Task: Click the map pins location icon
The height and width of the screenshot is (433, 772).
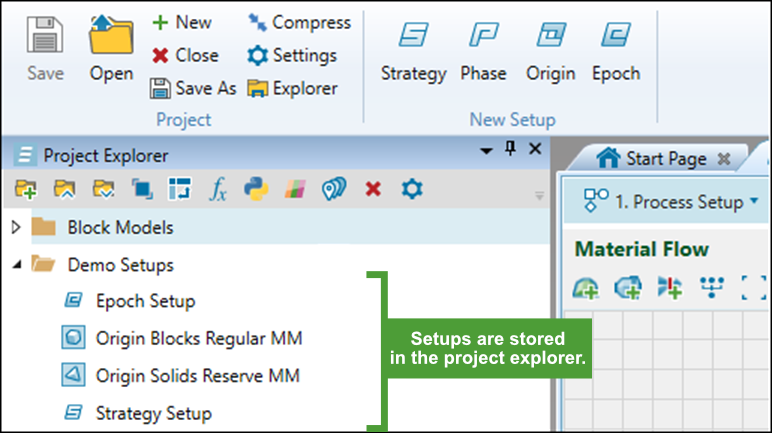Action: click(x=334, y=189)
